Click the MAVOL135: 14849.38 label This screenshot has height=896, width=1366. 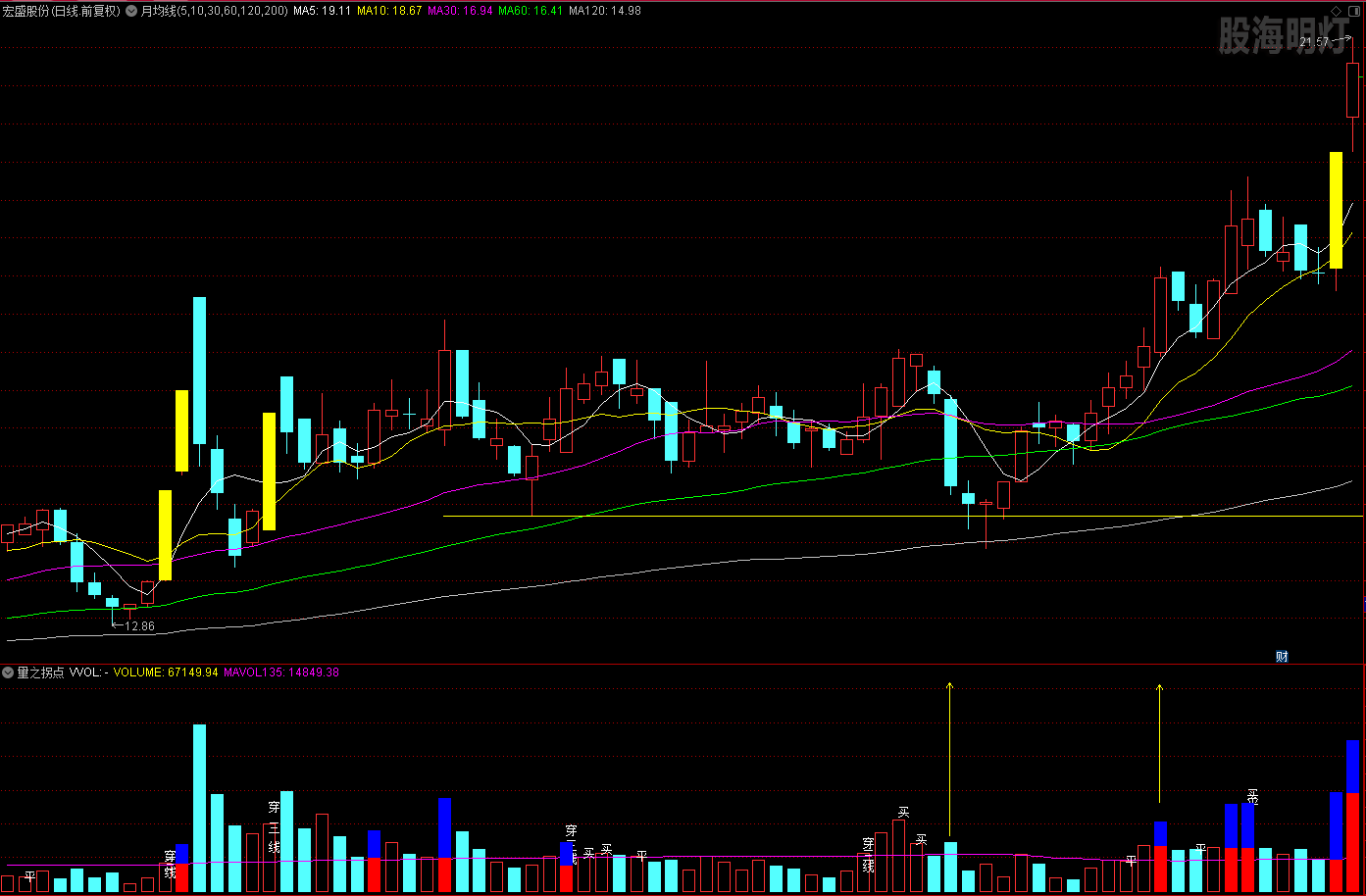click(x=281, y=672)
